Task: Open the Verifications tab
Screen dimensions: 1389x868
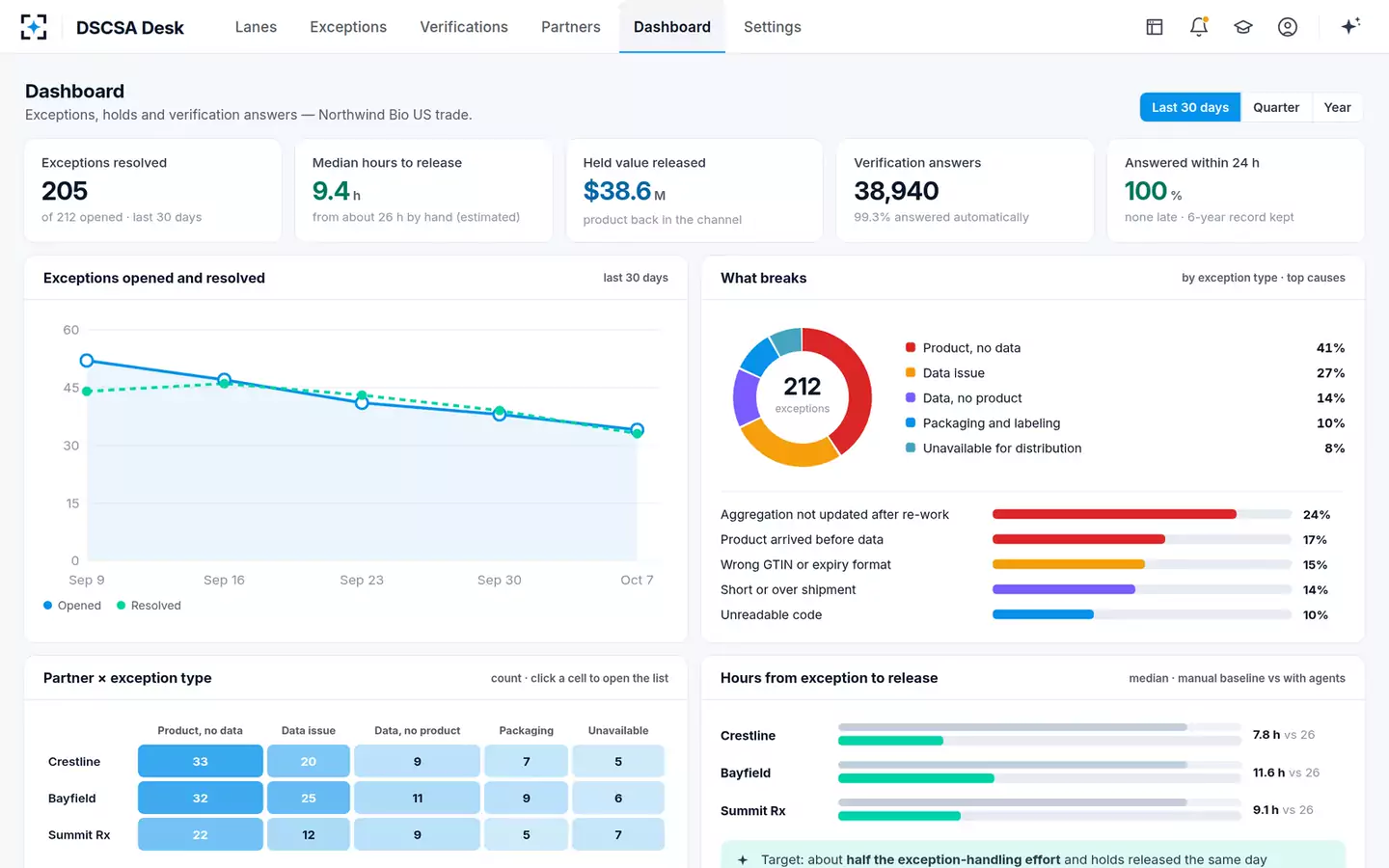Action: pyautogui.click(x=464, y=27)
